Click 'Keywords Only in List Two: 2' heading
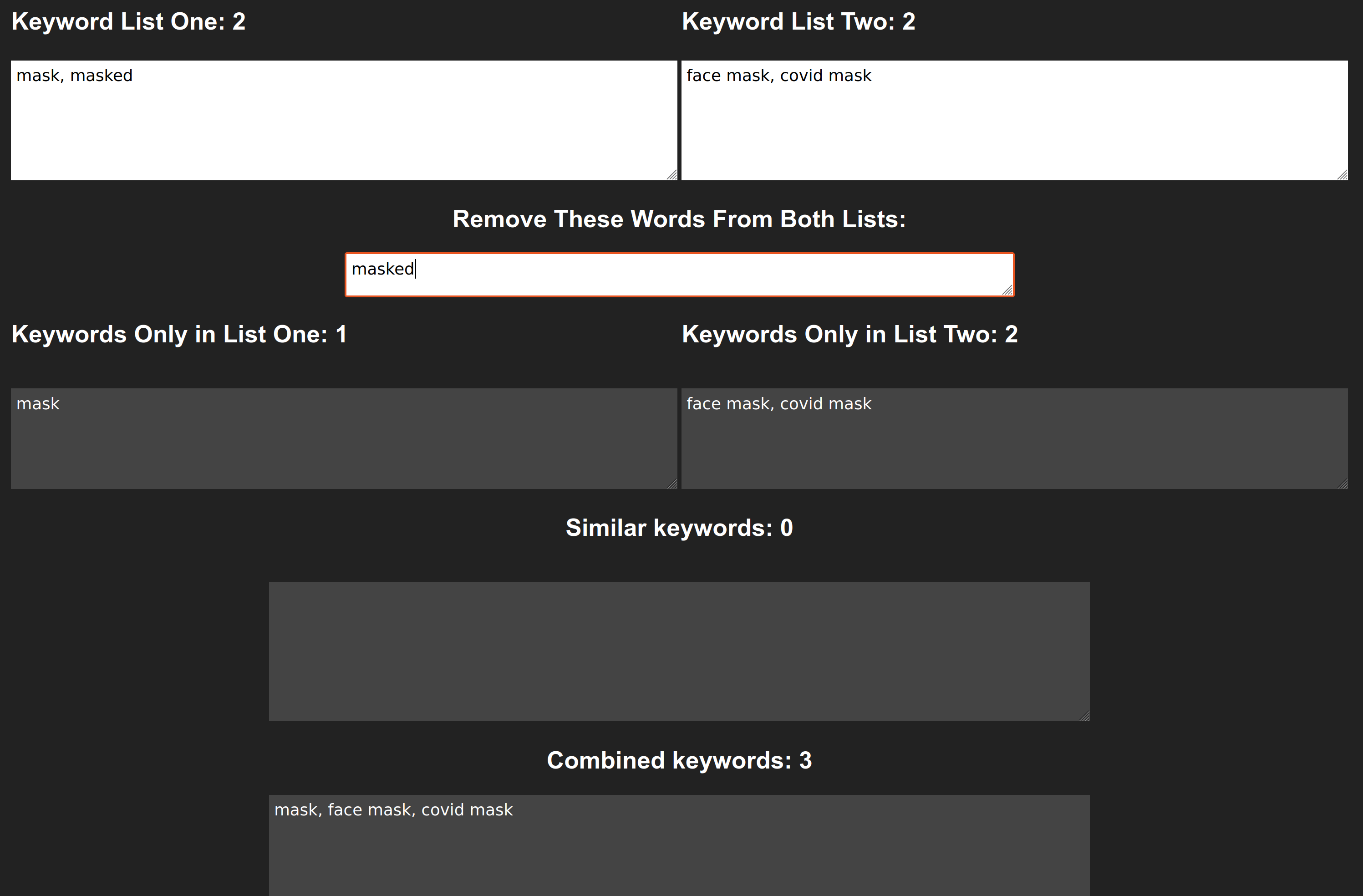 point(849,335)
